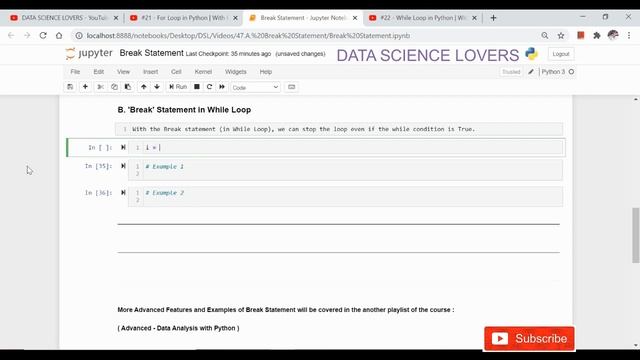
Task: Open the File menu
Action: click(75, 72)
